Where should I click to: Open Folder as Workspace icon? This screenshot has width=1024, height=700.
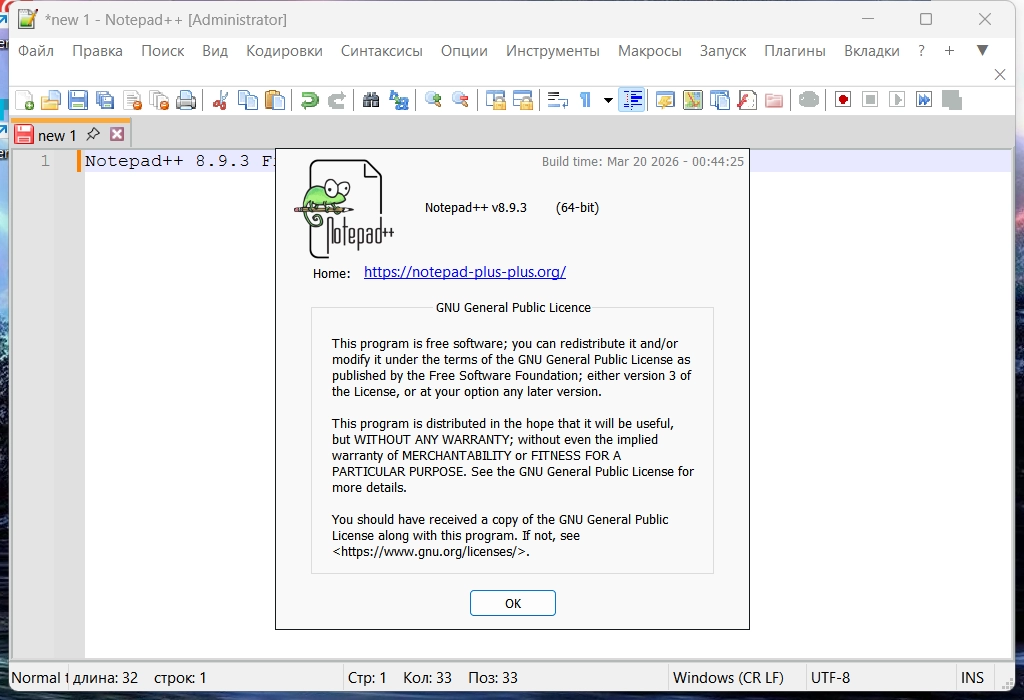(774, 100)
